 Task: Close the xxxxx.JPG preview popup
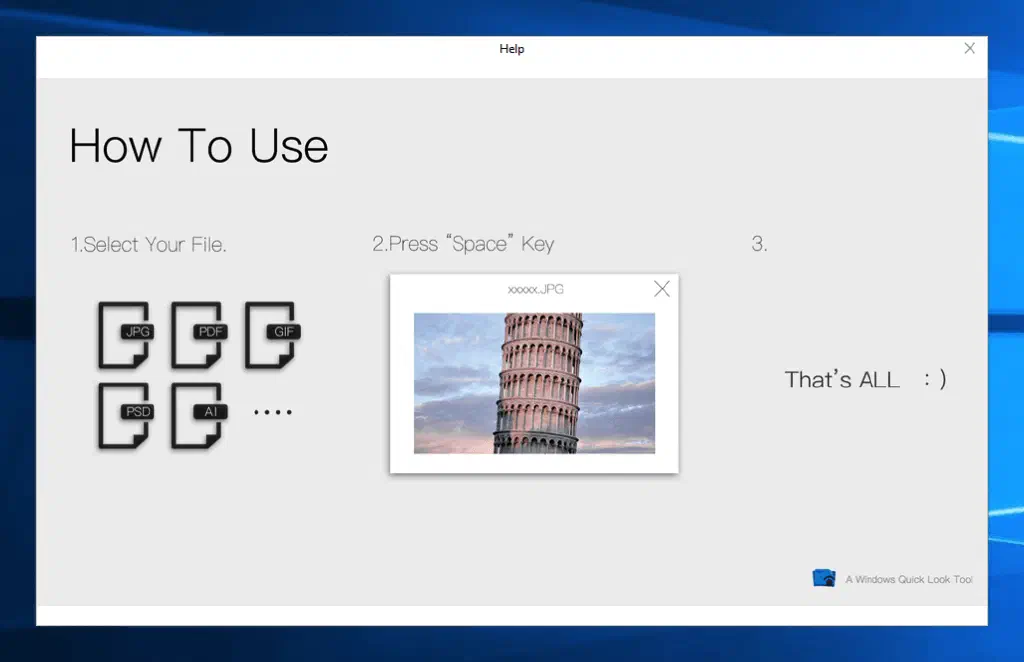point(661,289)
